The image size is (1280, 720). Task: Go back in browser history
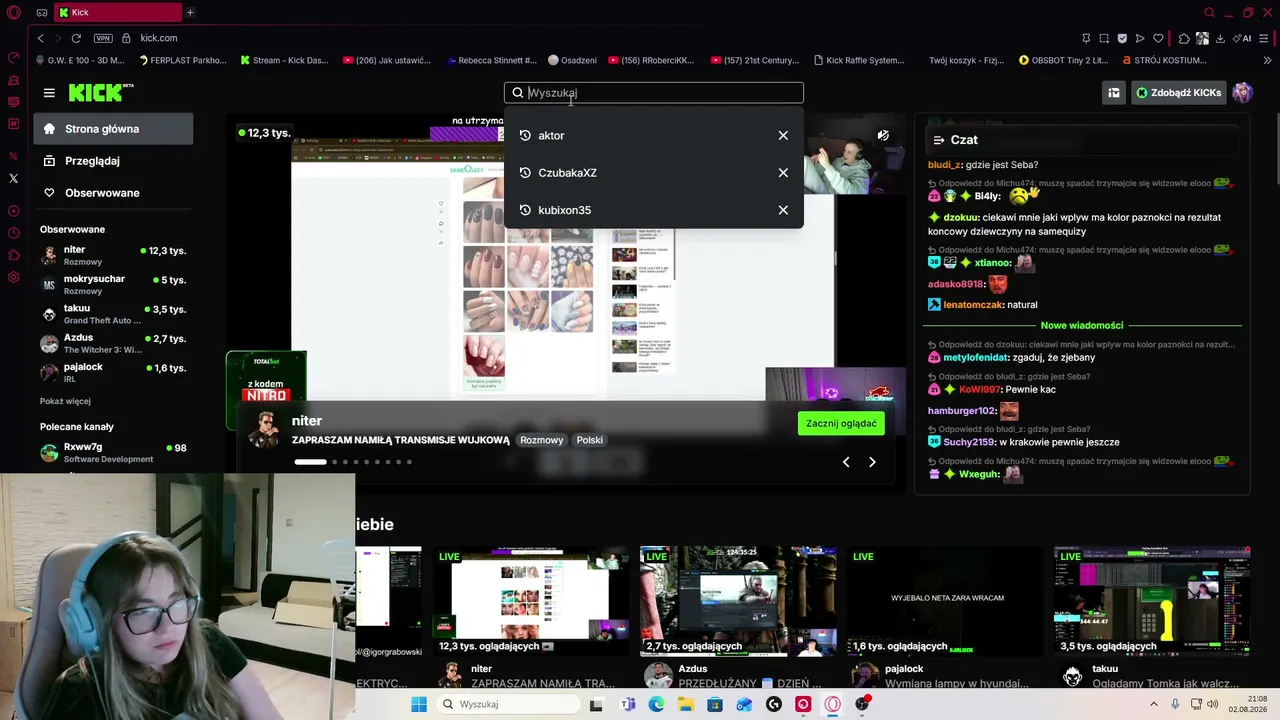pos(40,38)
